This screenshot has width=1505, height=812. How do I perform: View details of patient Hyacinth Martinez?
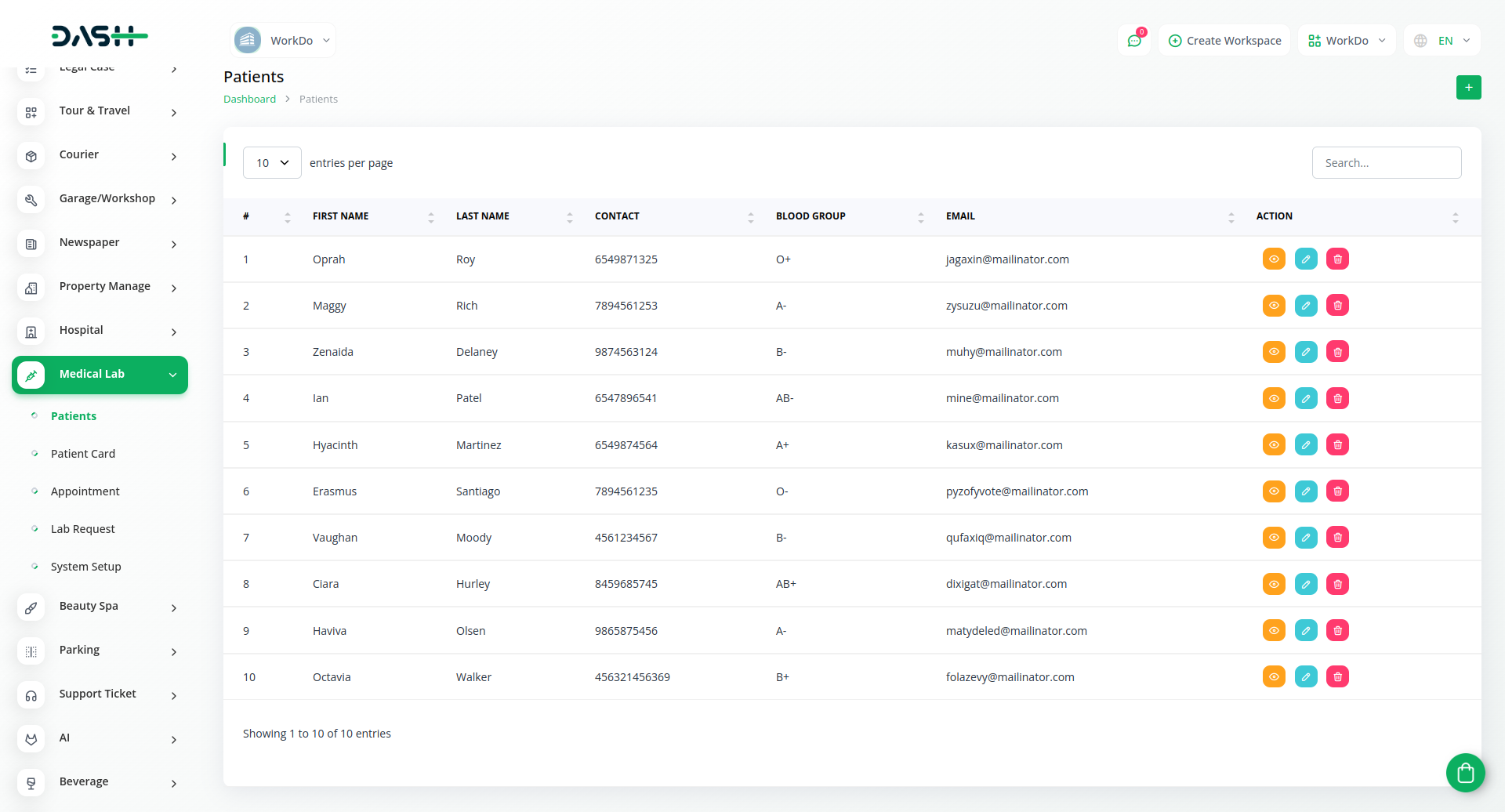coord(1274,445)
